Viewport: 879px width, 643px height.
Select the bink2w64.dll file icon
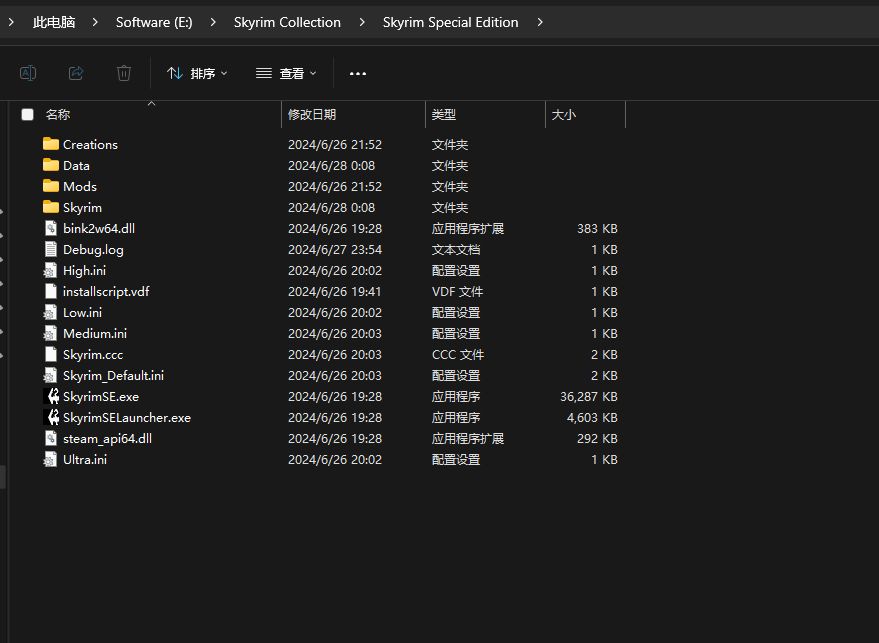point(50,228)
